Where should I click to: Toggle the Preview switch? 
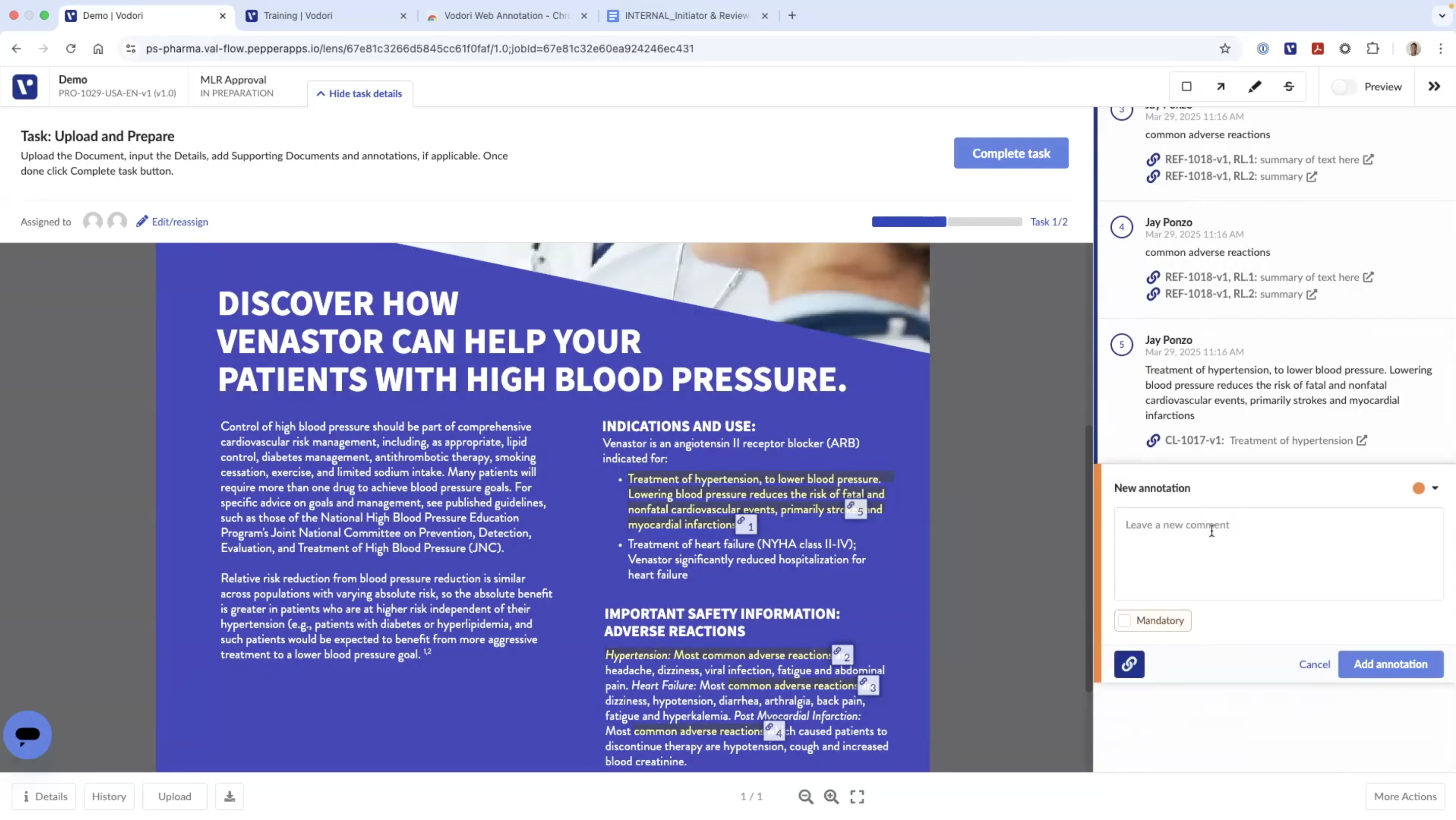pos(1343,87)
